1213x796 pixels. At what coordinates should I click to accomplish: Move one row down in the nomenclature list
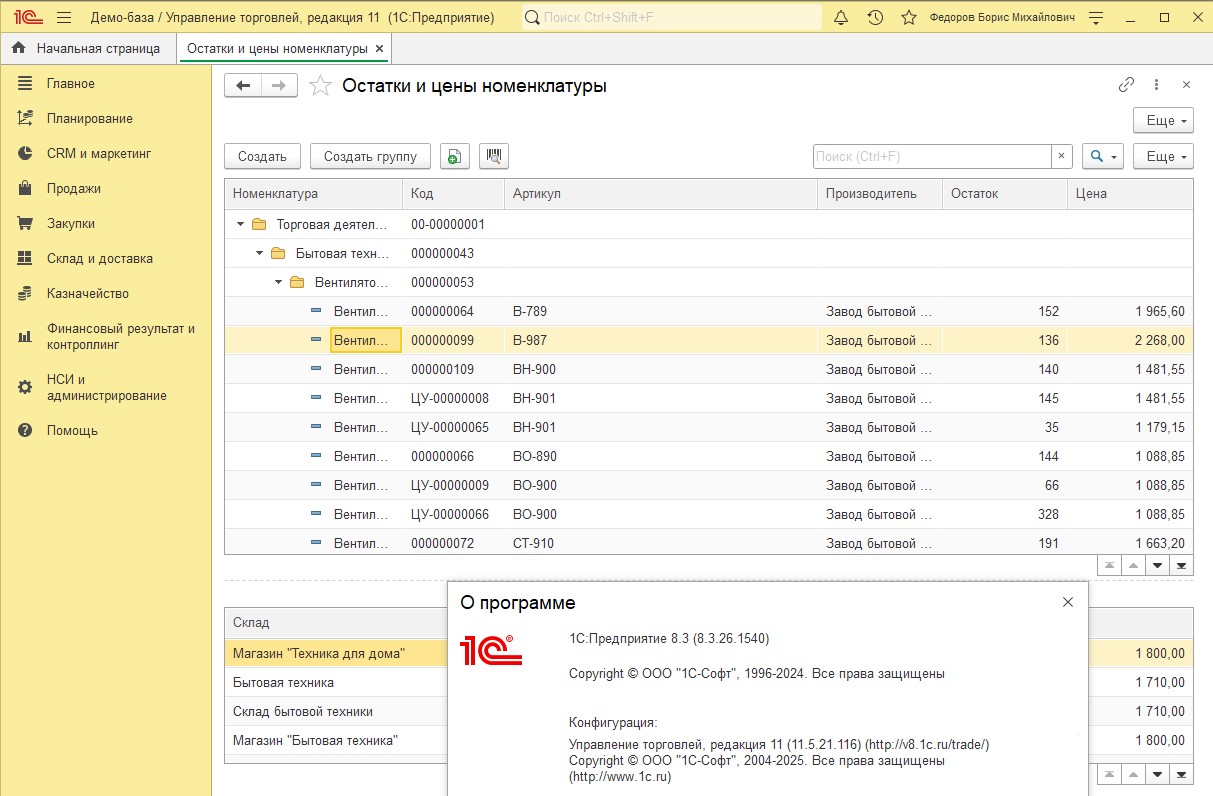pos(1158,565)
